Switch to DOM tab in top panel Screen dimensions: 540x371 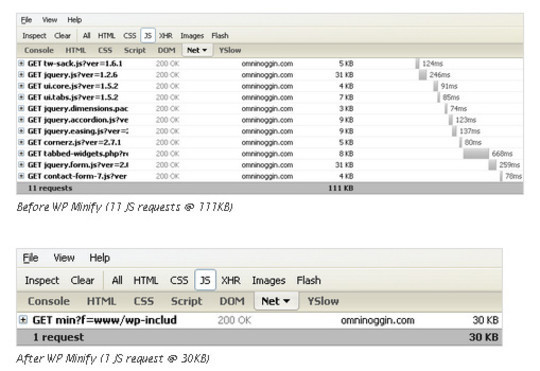coord(166,50)
